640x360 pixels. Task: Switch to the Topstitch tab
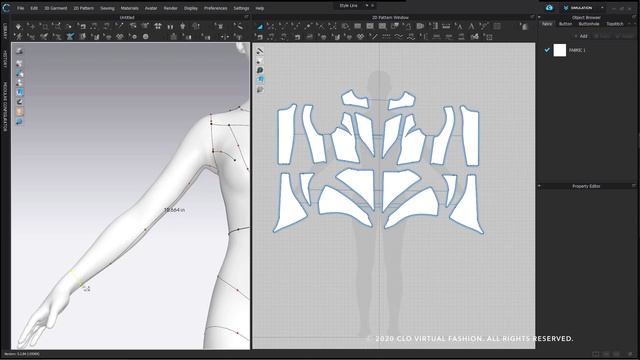(615, 24)
